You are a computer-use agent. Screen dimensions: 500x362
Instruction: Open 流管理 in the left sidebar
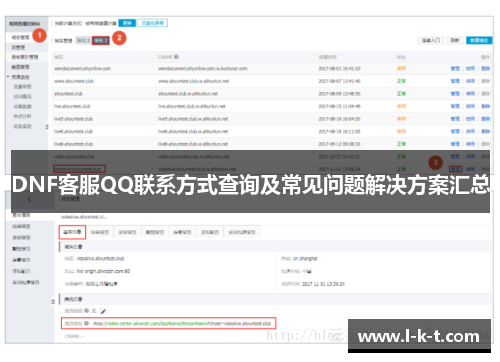(x=18, y=47)
